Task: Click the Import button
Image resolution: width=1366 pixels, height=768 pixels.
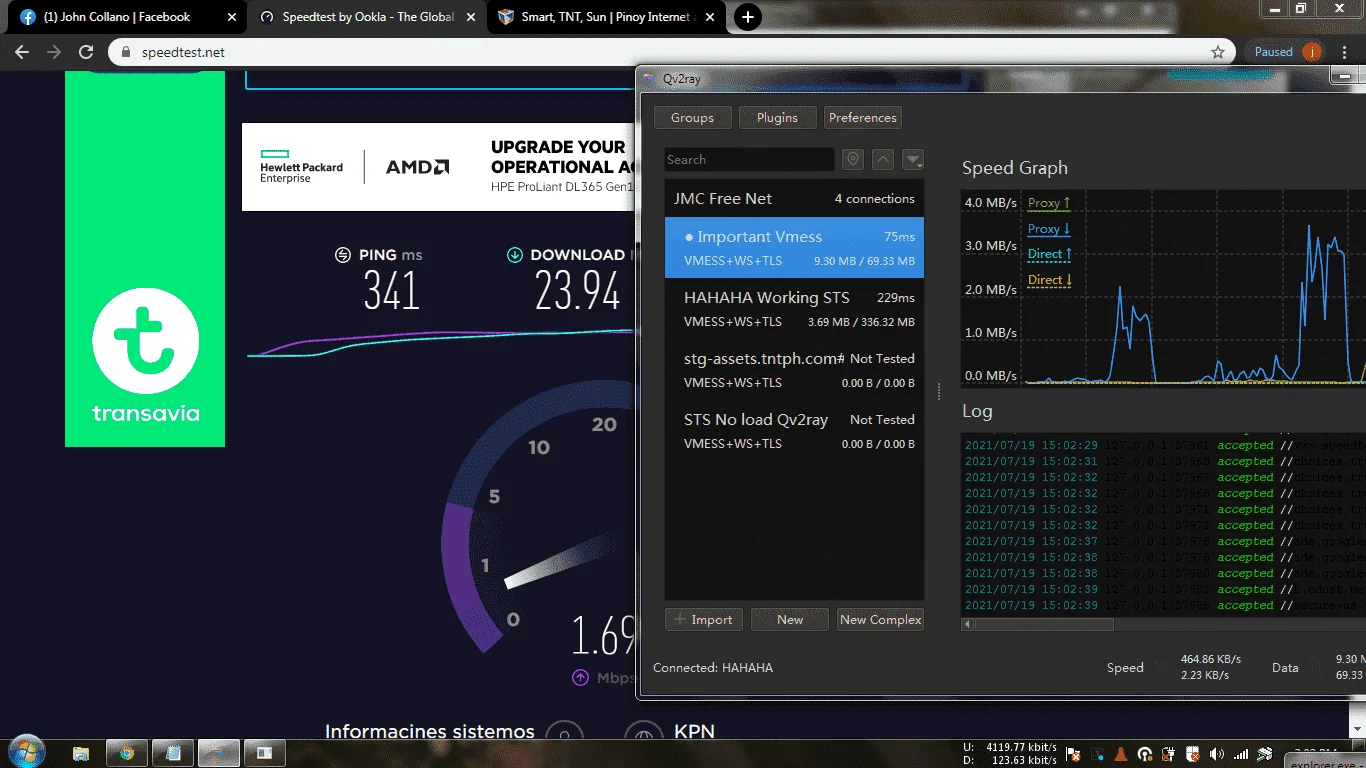Action: pyautogui.click(x=704, y=619)
